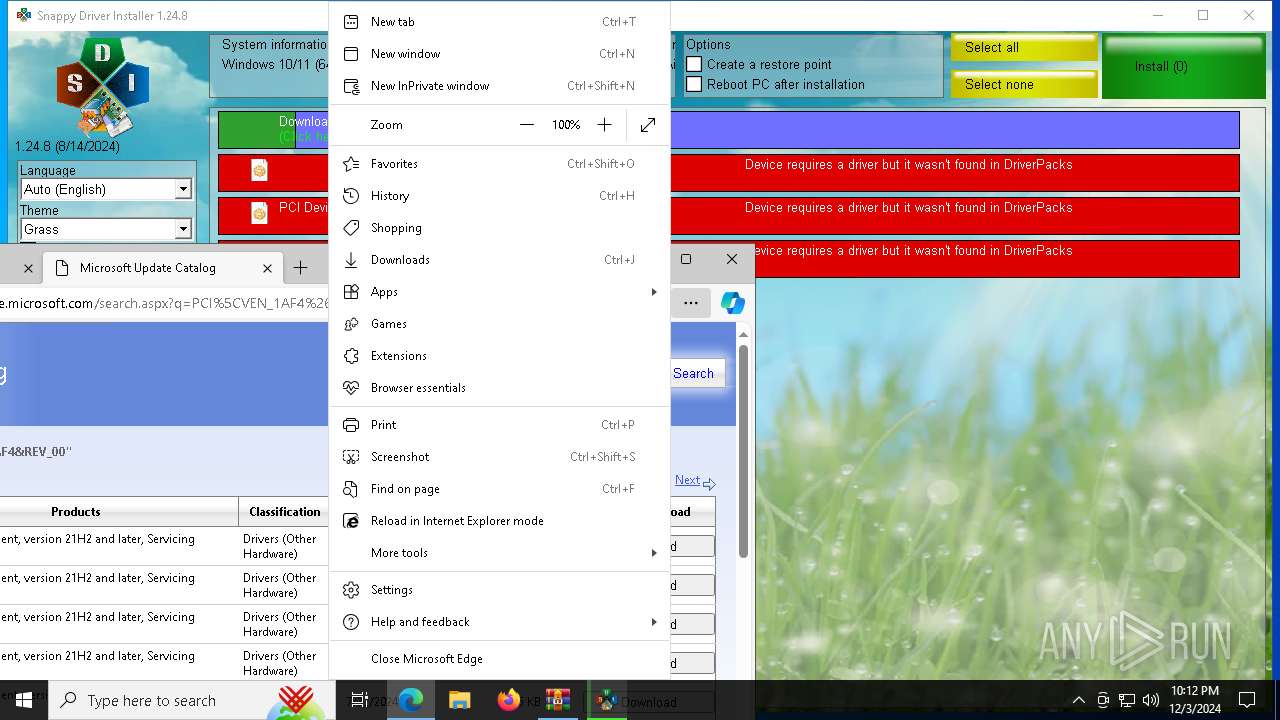Image resolution: width=1280 pixels, height=720 pixels.
Task: Open Firefox from taskbar
Action: click(508, 701)
